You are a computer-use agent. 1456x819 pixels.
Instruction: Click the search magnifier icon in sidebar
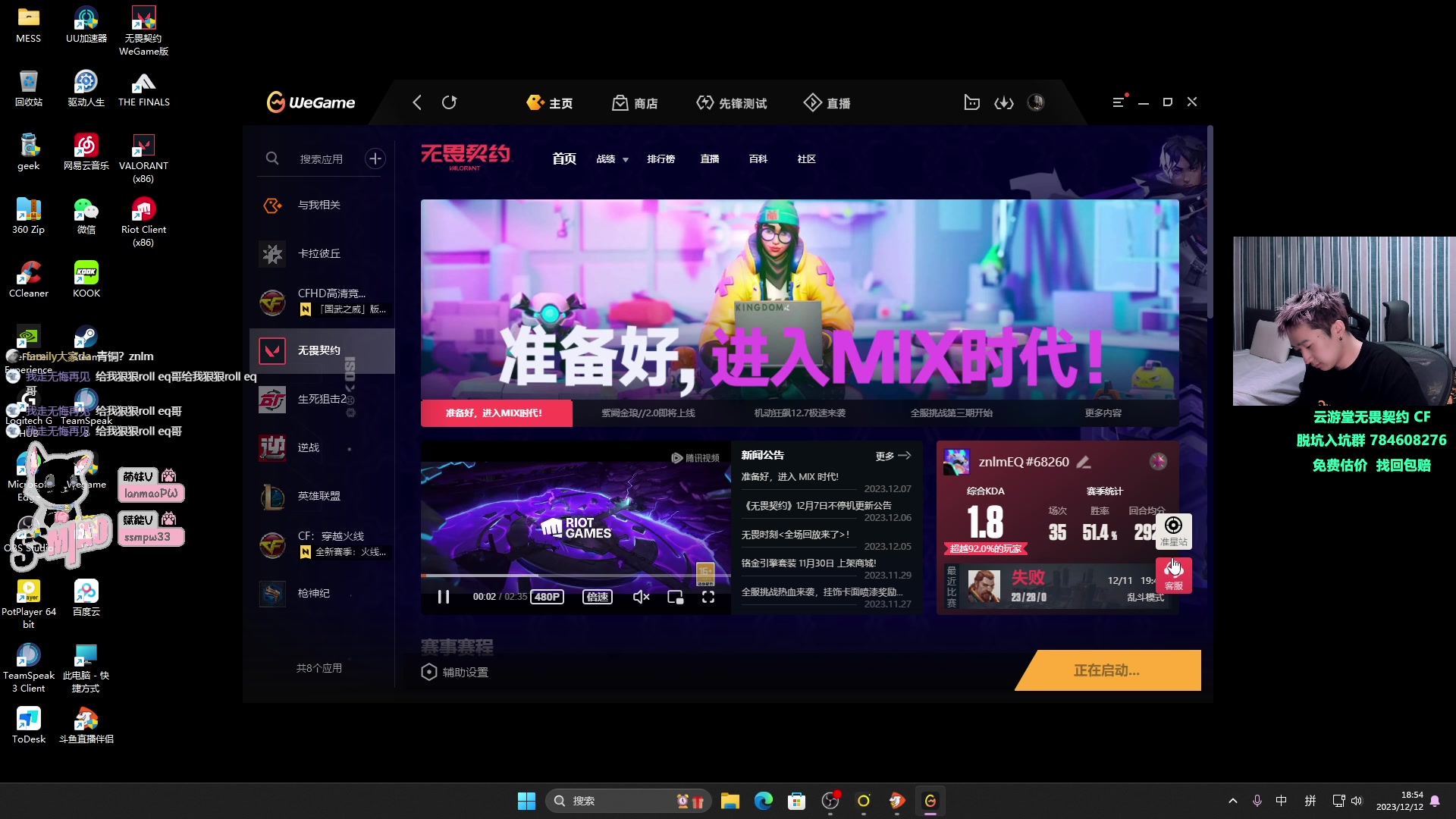[272, 158]
